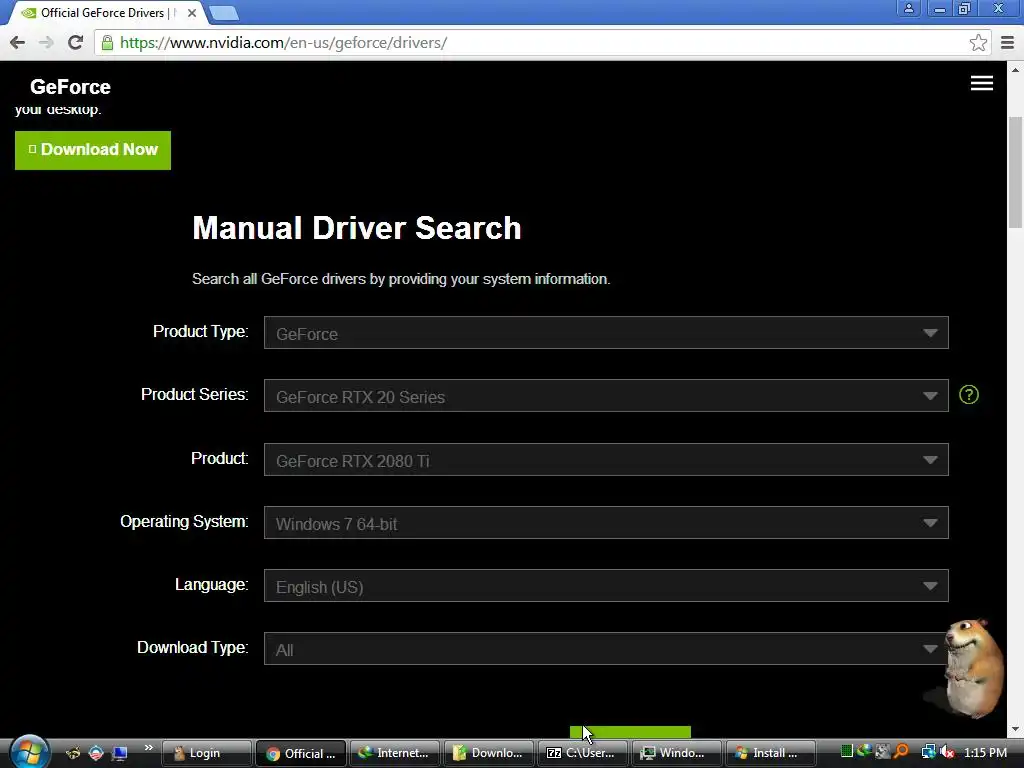Switch to the Login taskbar window

[206, 753]
